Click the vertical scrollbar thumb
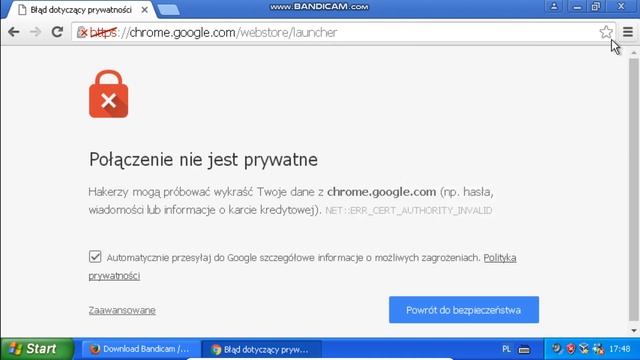Screen dimensions: 640x360 [x=633, y=189]
